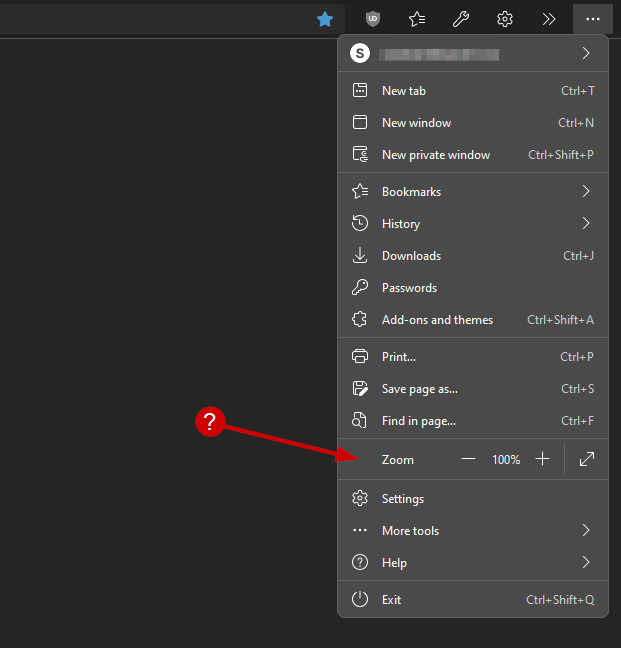Click the Ctrl+Shift+Q shortcut text

[x=560, y=600]
